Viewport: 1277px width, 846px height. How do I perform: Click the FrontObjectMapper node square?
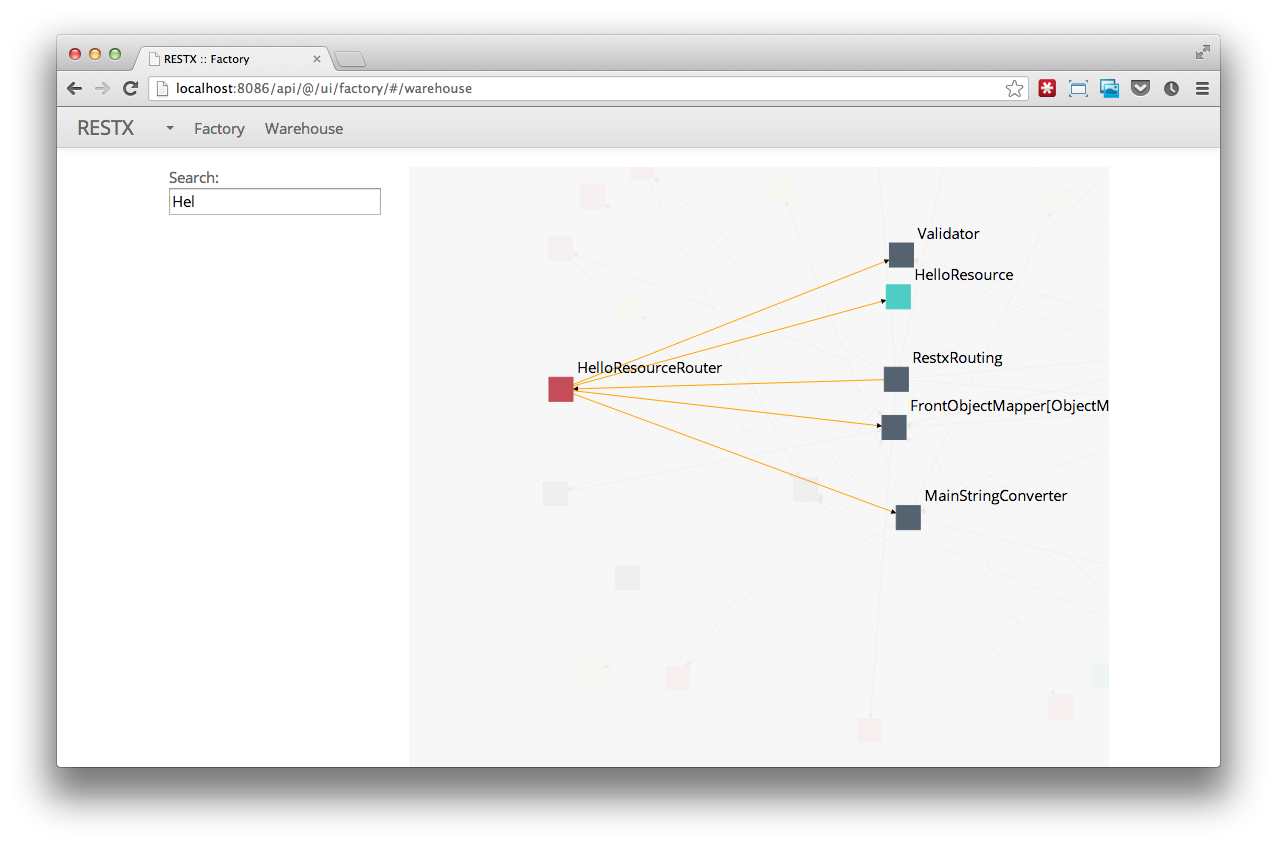tap(893, 427)
